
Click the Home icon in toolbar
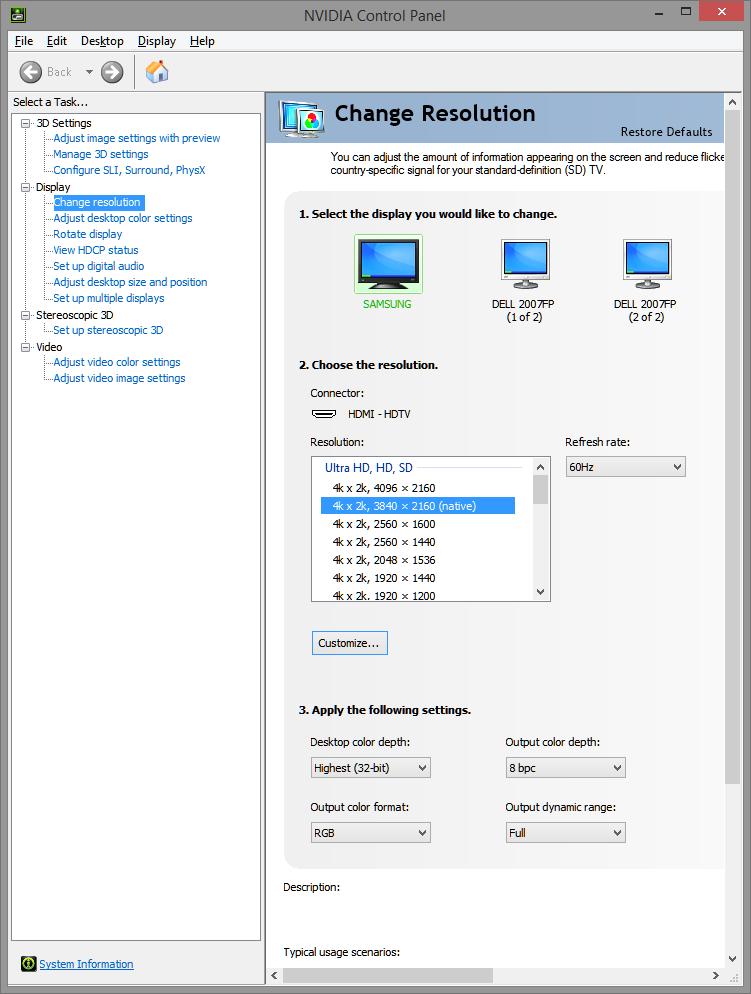(x=157, y=72)
